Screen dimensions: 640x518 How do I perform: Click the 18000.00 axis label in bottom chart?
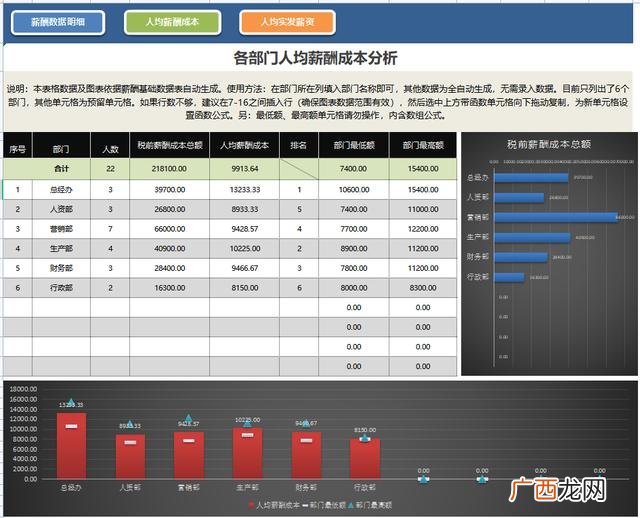[x=23, y=389]
